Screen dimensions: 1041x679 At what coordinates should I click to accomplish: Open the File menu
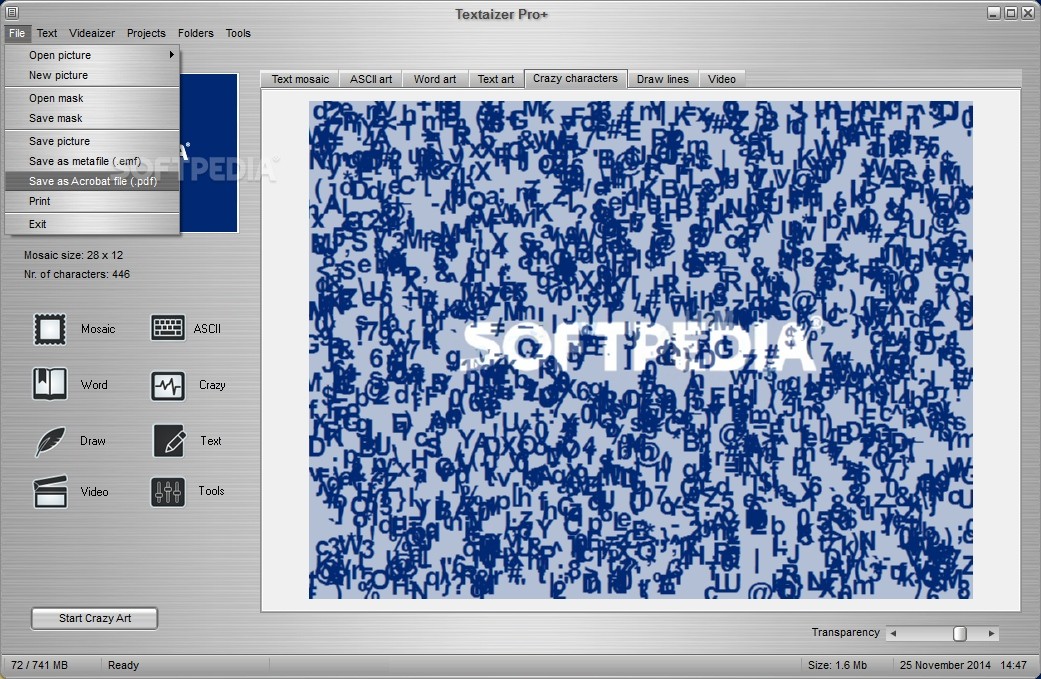[x=17, y=33]
